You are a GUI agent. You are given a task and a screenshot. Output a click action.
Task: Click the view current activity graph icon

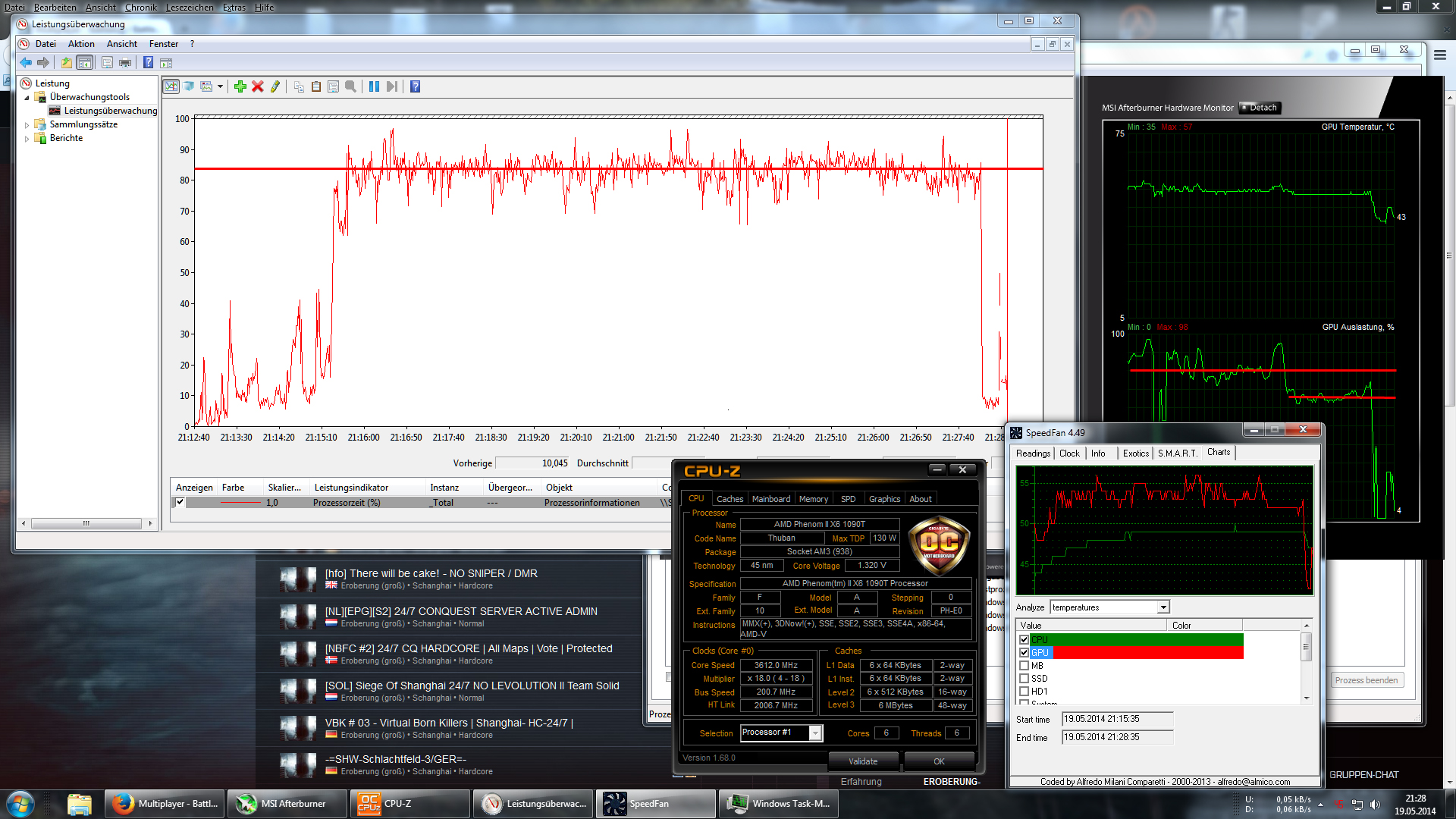point(171,86)
